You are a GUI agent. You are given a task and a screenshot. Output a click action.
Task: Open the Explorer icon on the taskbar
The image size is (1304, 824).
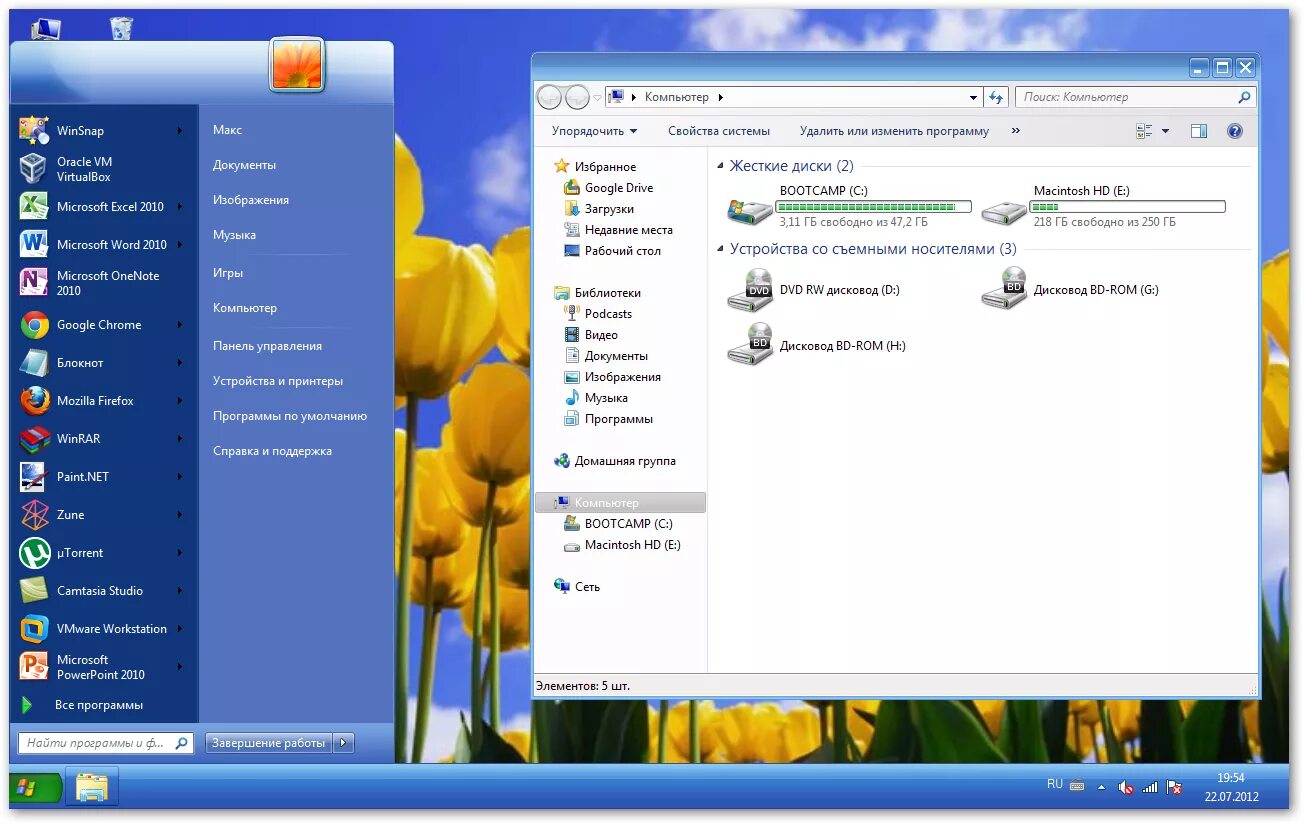(92, 786)
